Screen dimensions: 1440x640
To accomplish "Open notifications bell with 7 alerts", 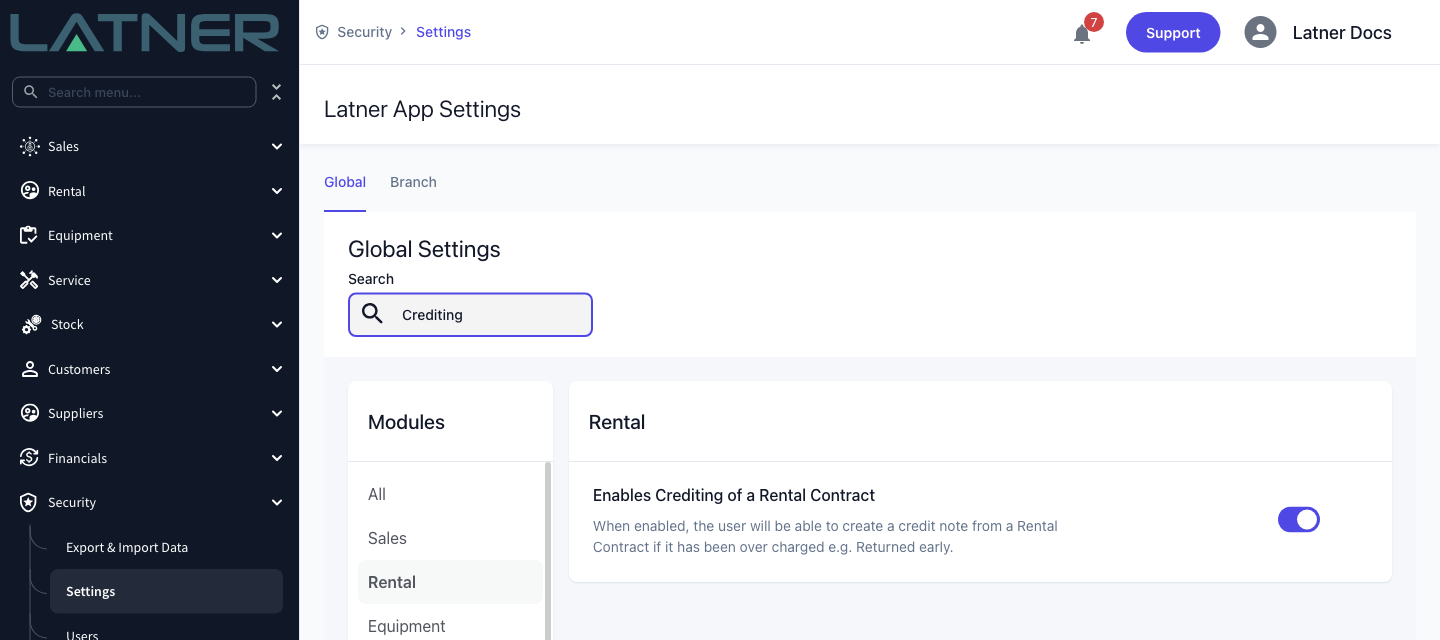I will click(1082, 34).
